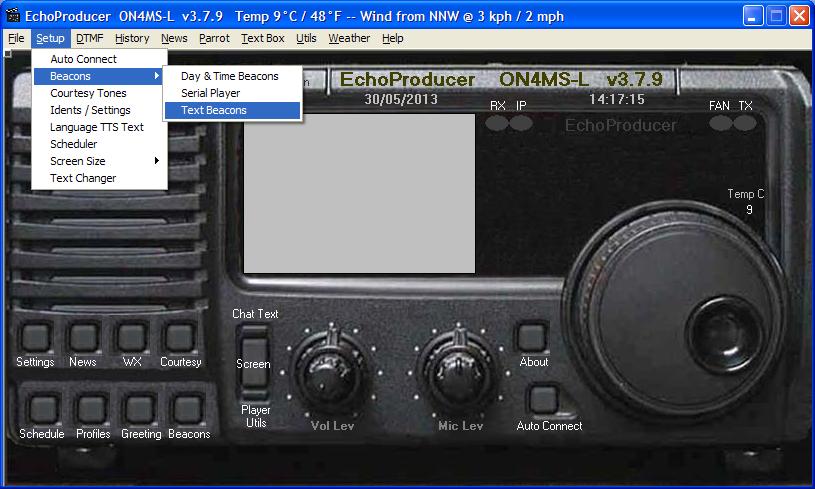
Task: Open the Utils menu
Action: tap(306, 38)
